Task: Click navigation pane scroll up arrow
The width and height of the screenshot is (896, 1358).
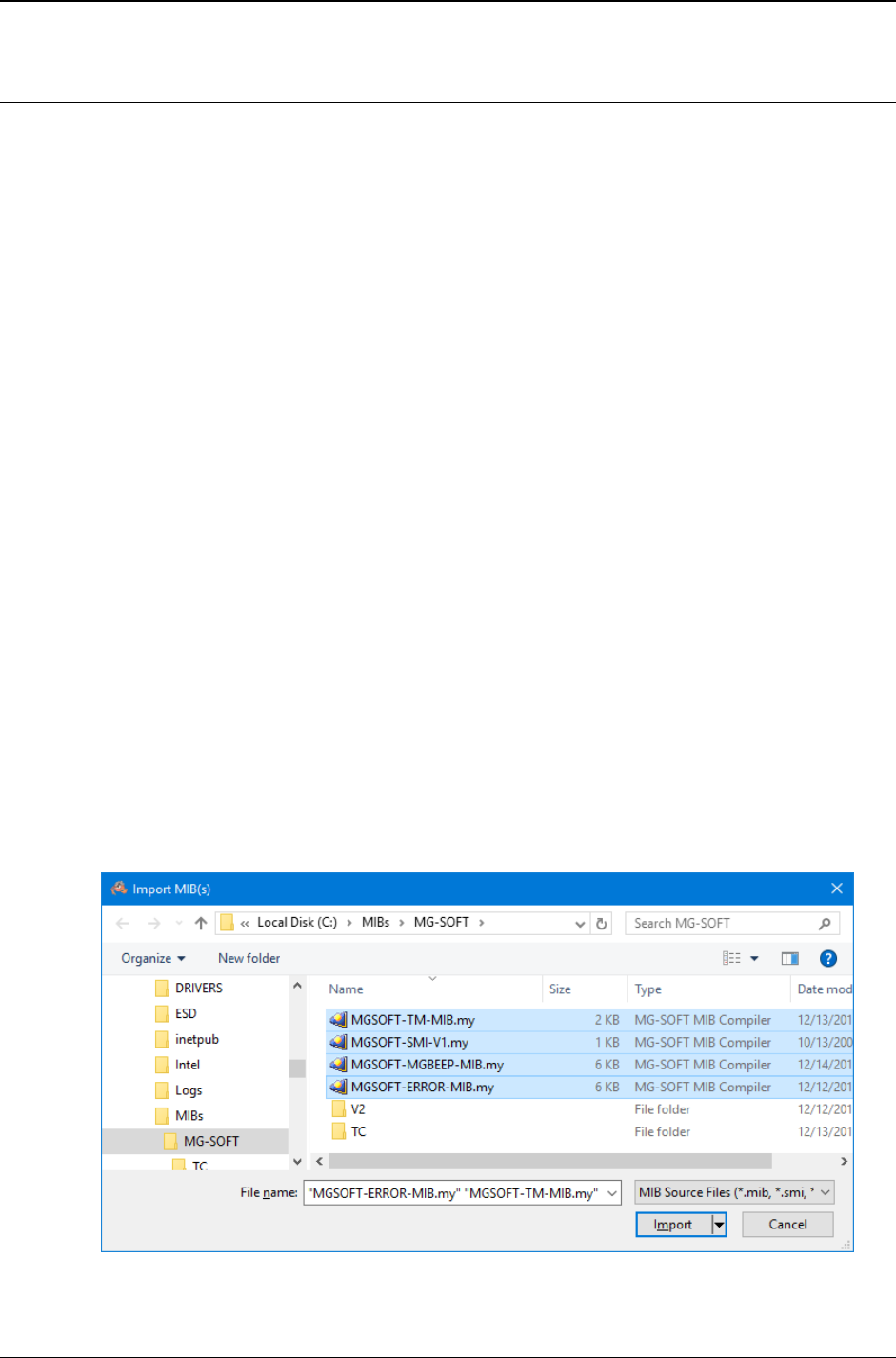Action: coord(297,986)
